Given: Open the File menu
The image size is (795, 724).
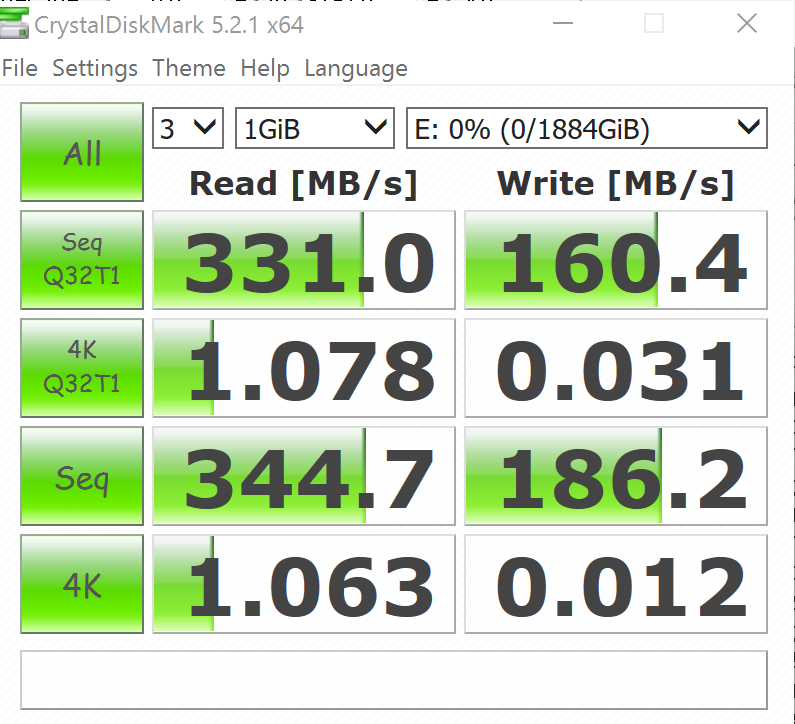Looking at the screenshot, I should tap(20, 68).
